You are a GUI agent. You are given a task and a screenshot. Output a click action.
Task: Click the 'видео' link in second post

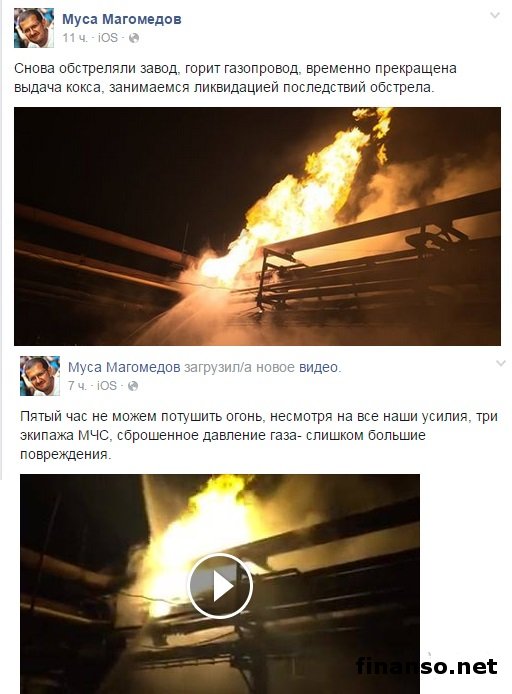pyautogui.click(x=318, y=367)
